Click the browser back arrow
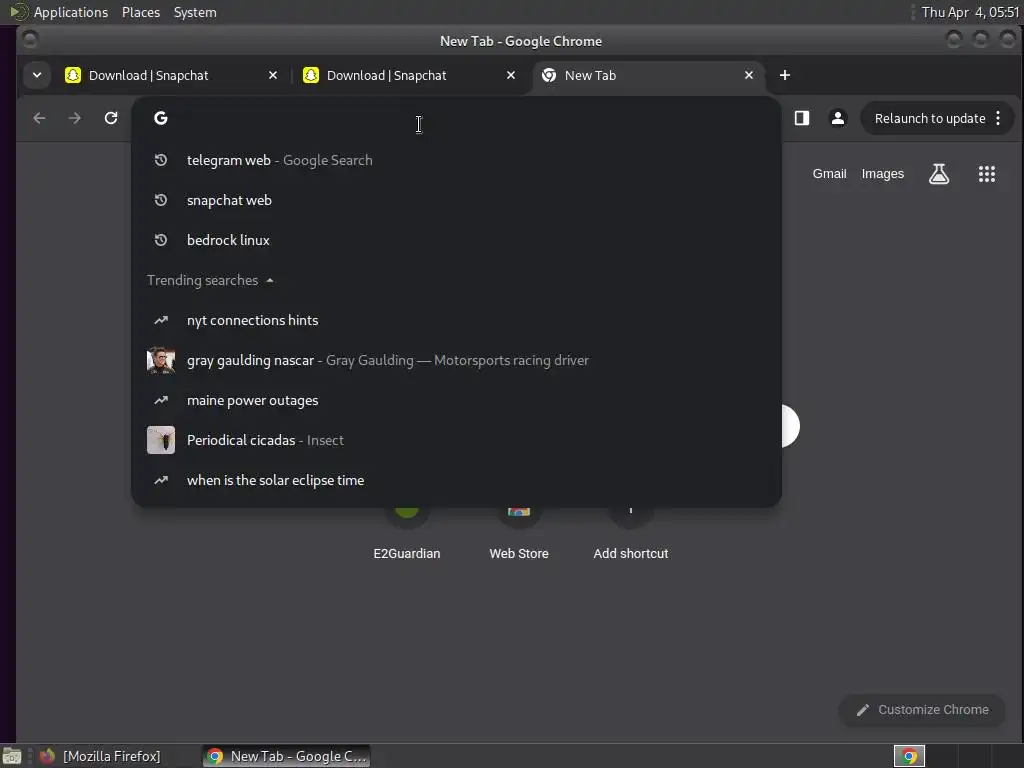1024x768 pixels. click(39, 118)
